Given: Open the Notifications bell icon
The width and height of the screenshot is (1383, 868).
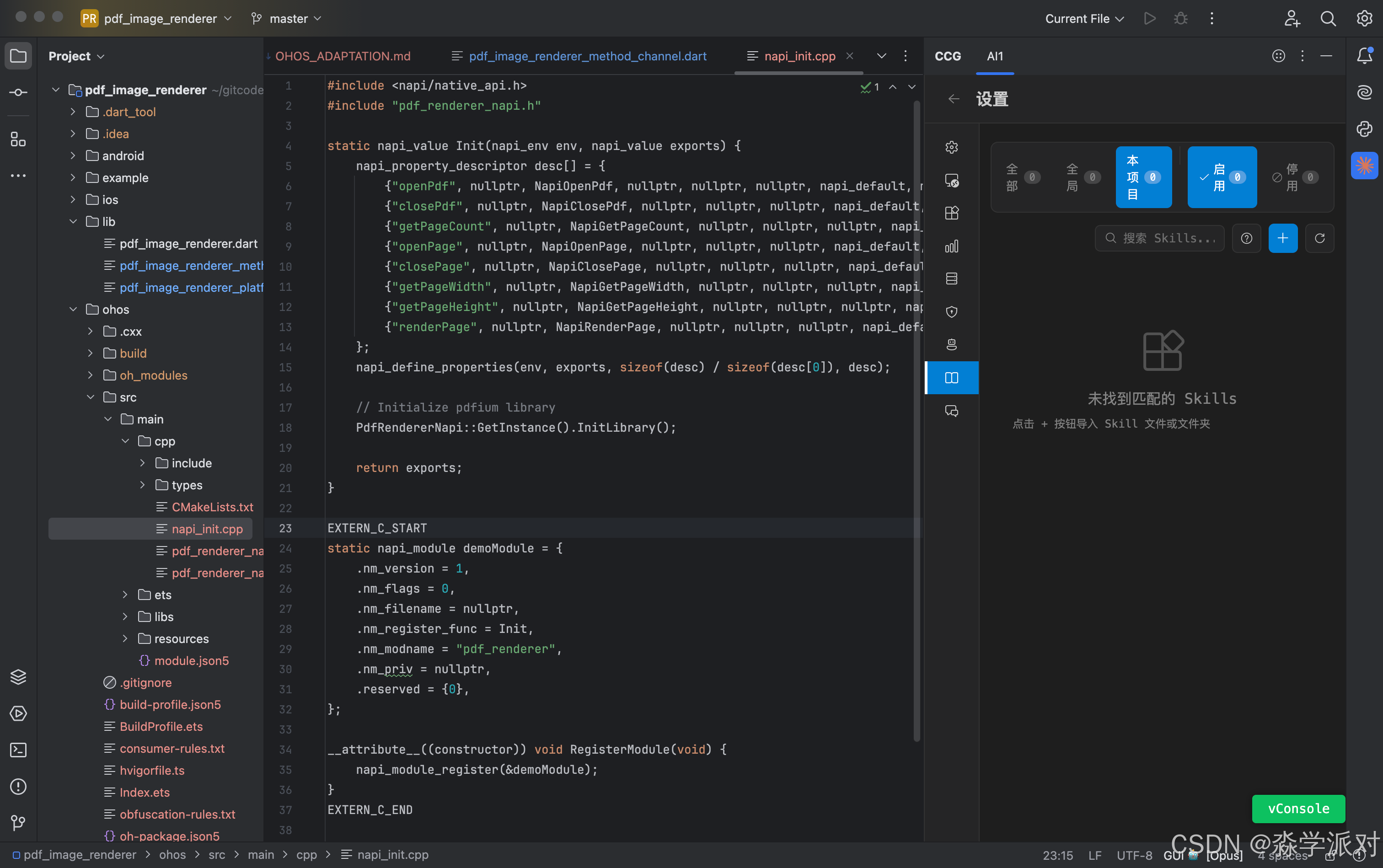Looking at the screenshot, I should click(x=1364, y=56).
